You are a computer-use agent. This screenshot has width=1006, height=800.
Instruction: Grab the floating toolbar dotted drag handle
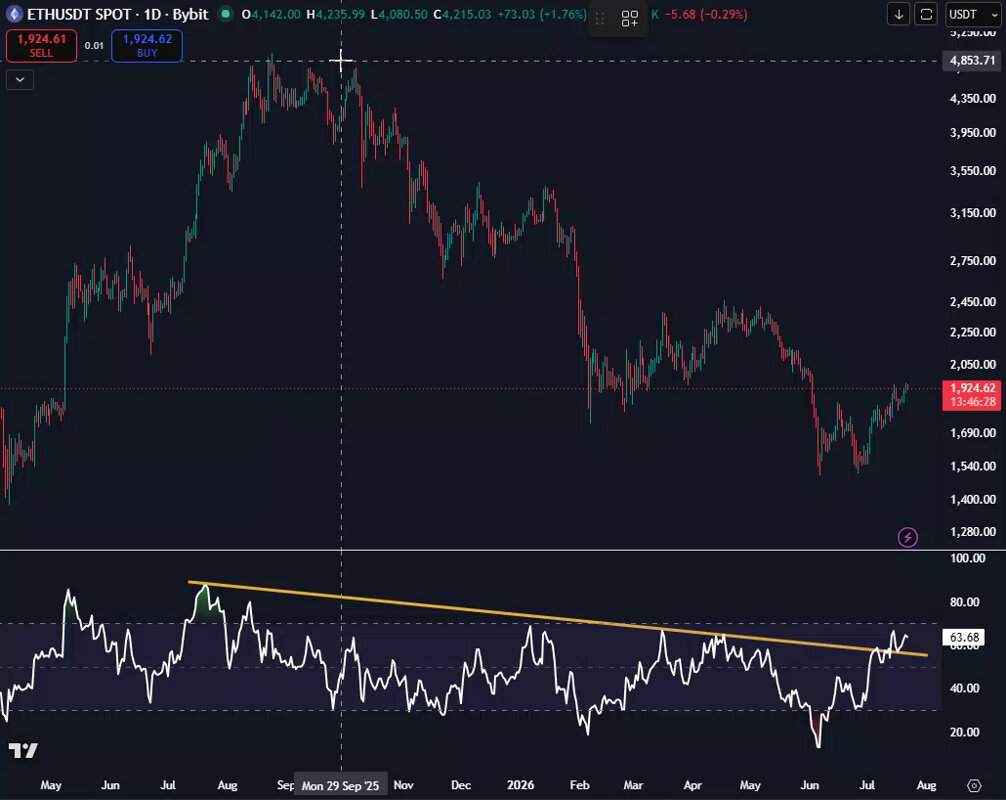600,19
